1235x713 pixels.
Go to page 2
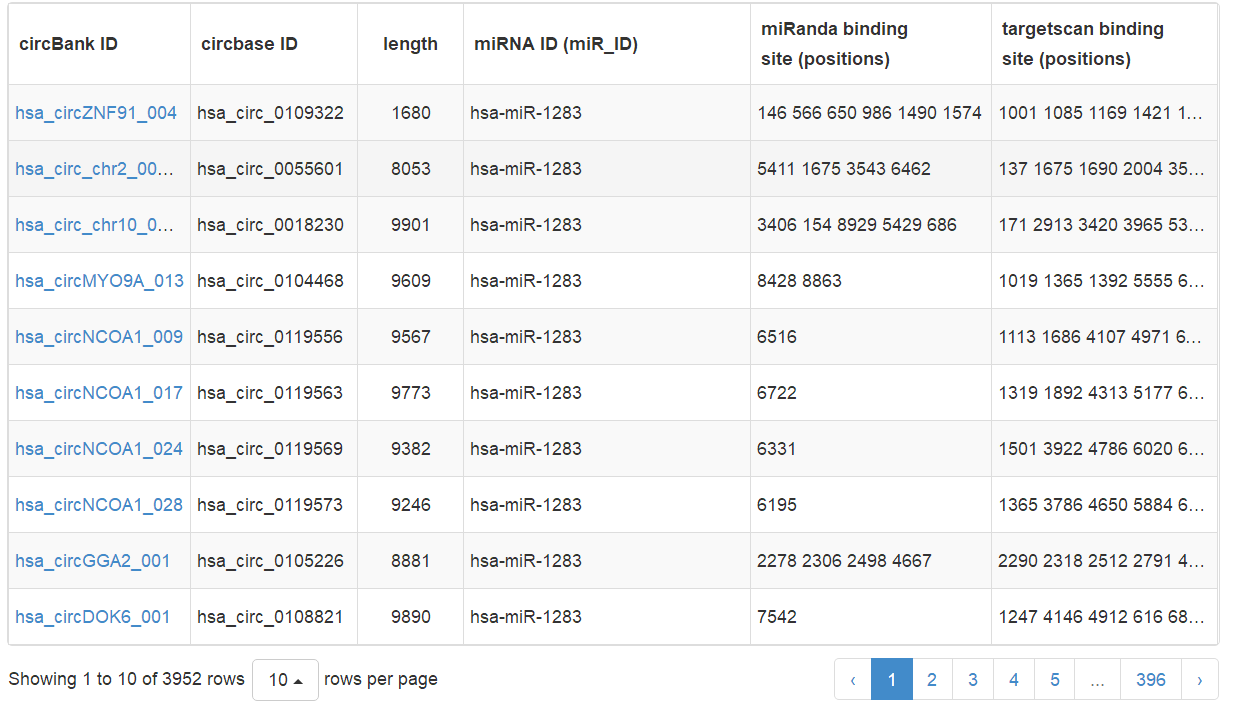pyautogui.click(x=932, y=680)
